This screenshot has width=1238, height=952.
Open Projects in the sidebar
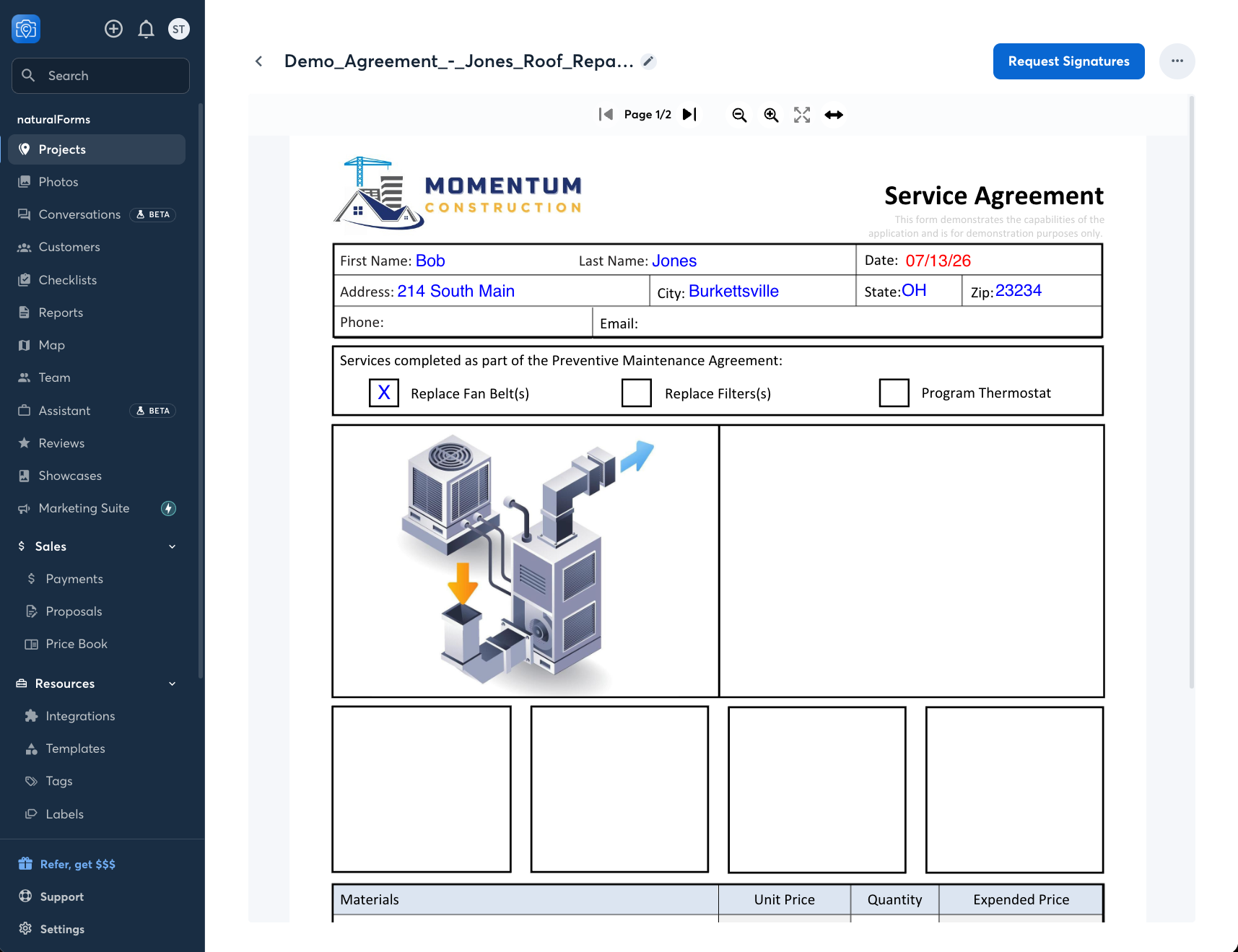(x=97, y=149)
